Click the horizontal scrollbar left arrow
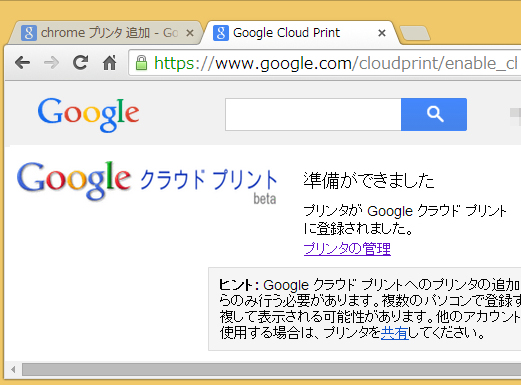 13,369
